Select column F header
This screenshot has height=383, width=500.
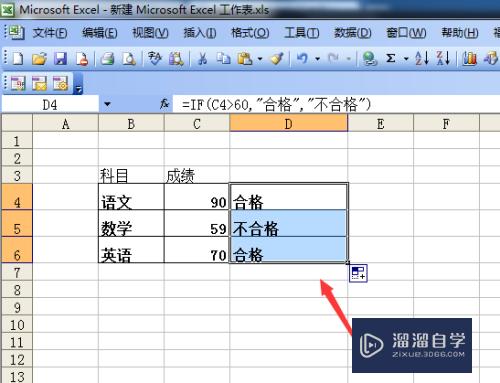(x=446, y=124)
